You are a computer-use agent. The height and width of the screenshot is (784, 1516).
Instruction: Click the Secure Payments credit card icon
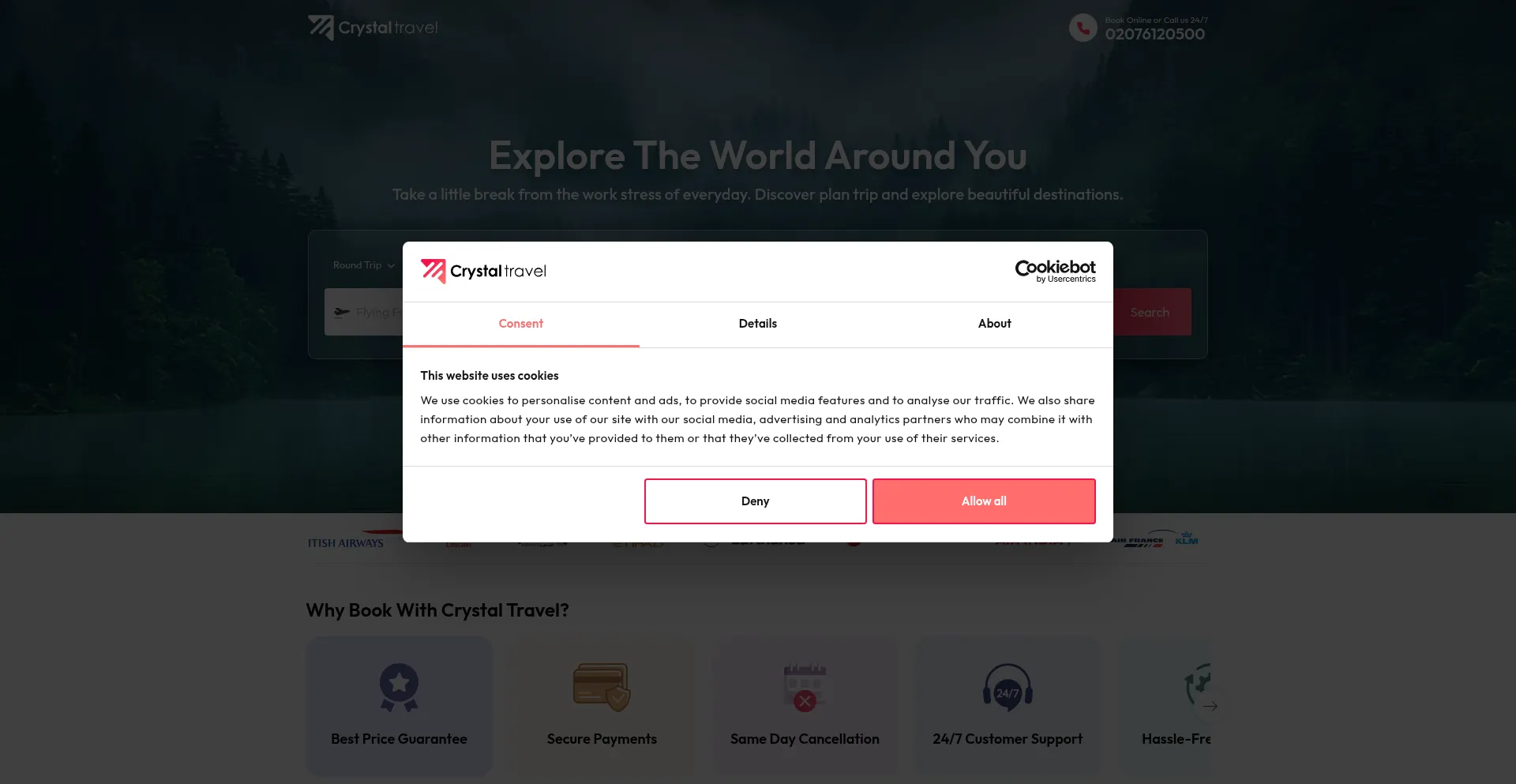click(x=602, y=687)
